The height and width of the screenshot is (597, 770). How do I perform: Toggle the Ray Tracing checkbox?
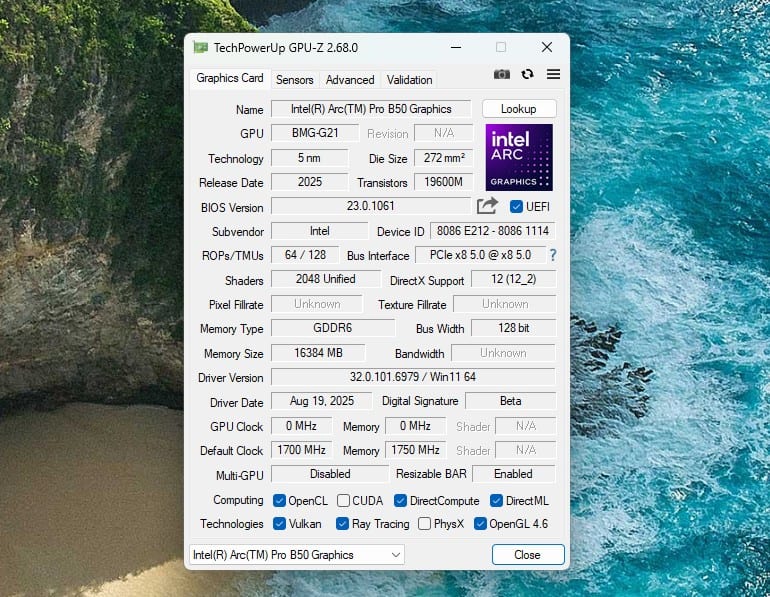342,523
